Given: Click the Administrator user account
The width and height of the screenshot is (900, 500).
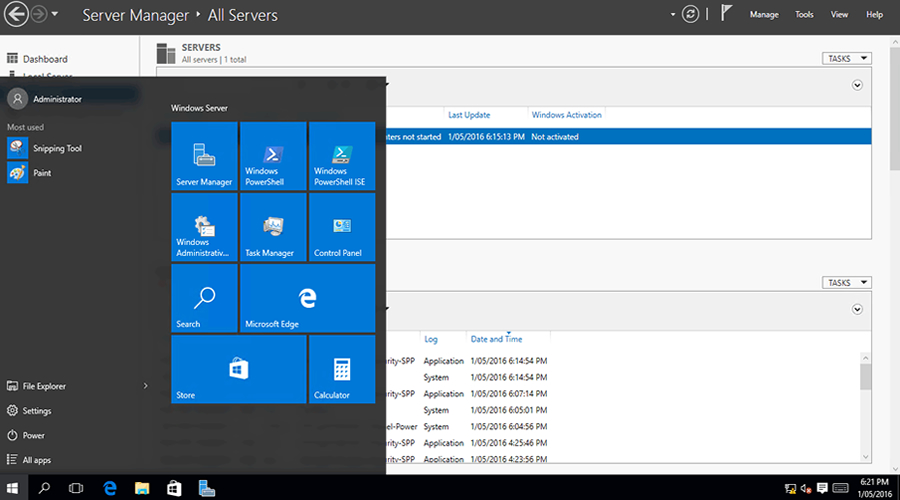Looking at the screenshot, I should [45, 99].
